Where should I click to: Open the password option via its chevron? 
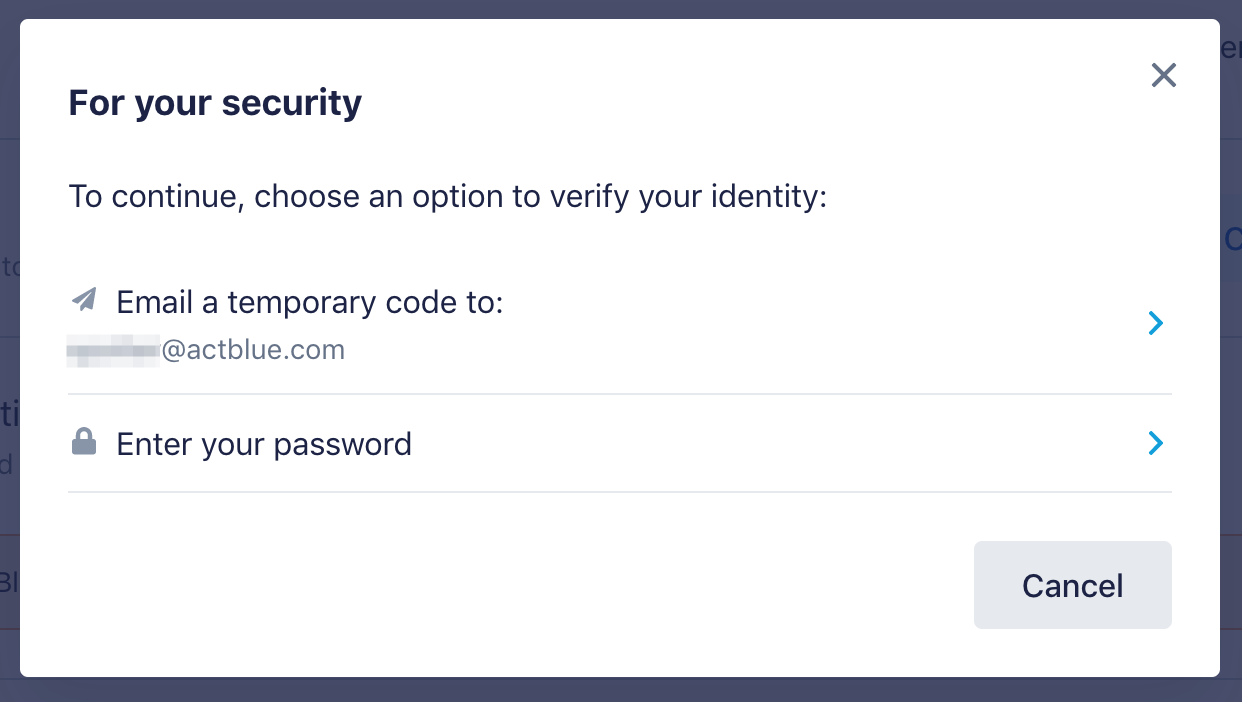click(x=1156, y=443)
